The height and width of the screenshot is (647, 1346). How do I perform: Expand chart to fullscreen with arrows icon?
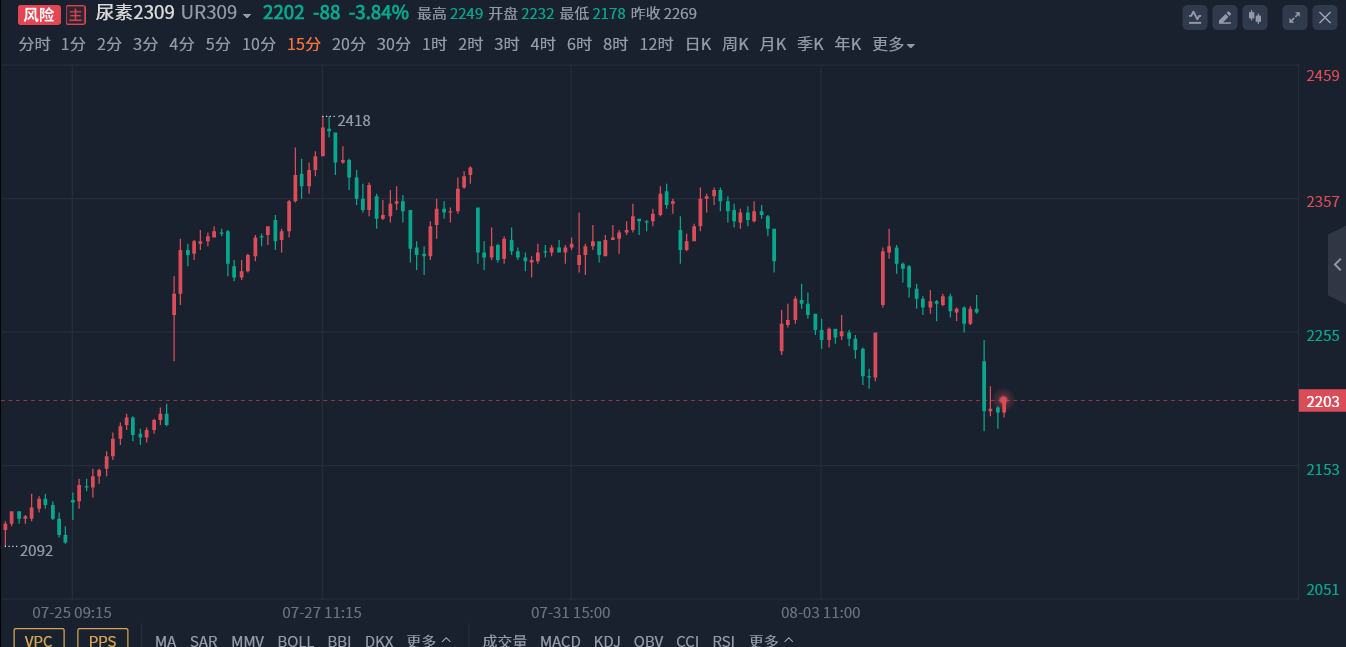[1295, 17]
